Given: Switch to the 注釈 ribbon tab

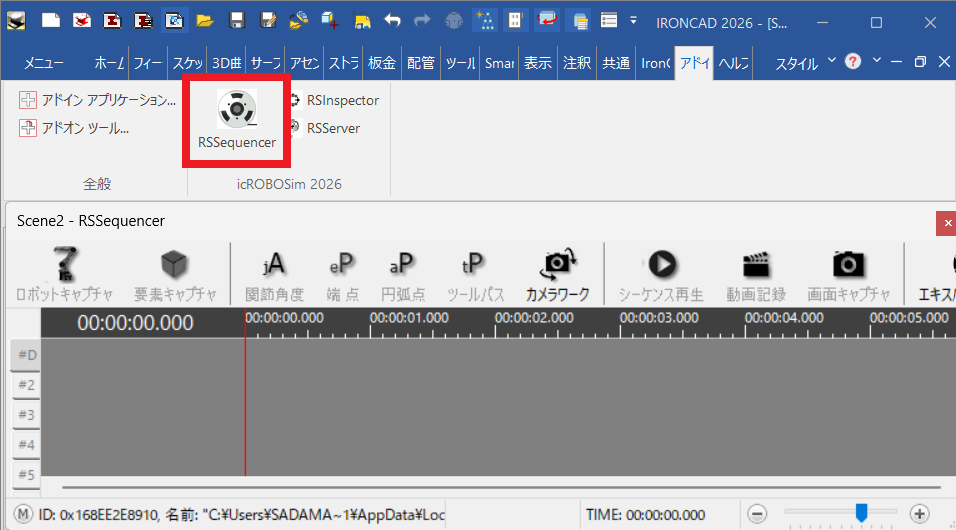Looking at the screenshot, I should click(577, 63).
